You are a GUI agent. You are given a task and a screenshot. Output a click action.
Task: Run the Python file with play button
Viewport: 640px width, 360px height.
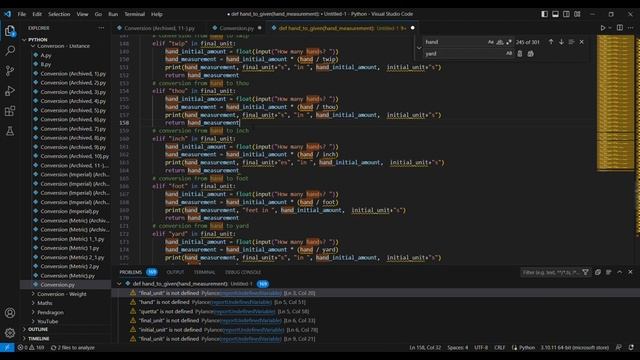coord(602,28)
